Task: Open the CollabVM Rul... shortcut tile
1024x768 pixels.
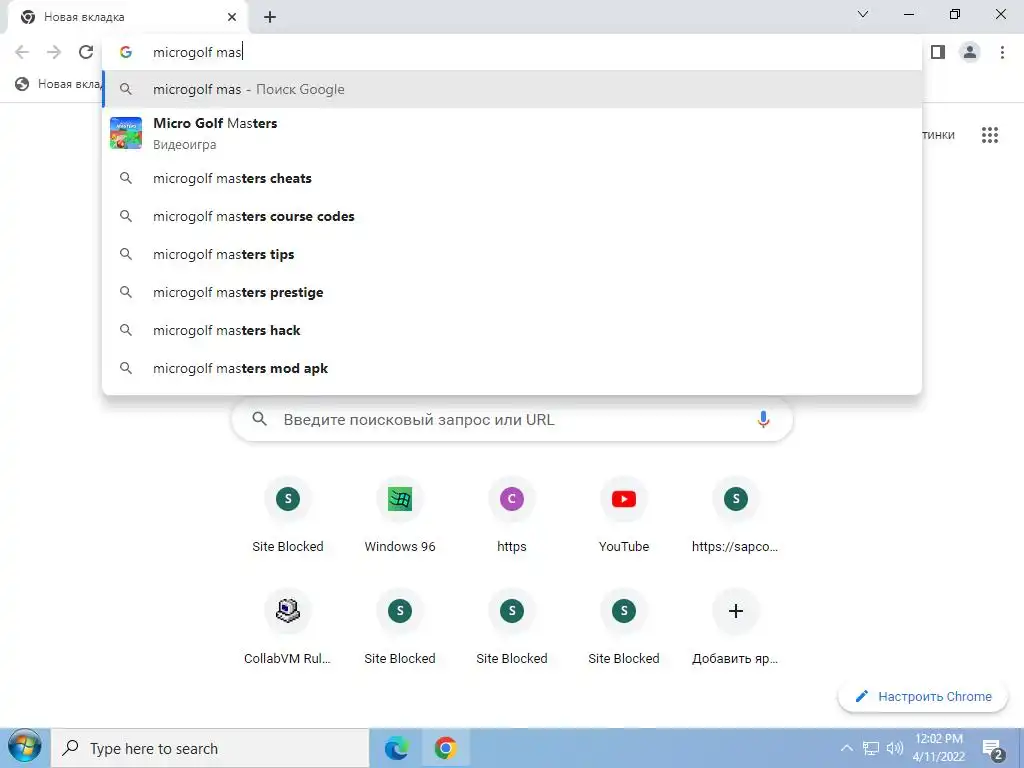Action: pos(287,628)
